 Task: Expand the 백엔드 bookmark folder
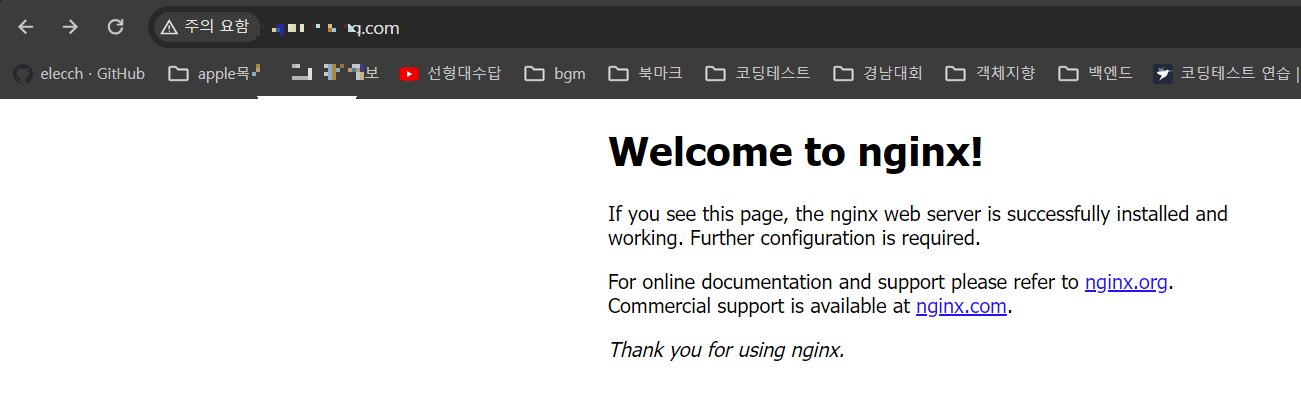[1096, 73]
